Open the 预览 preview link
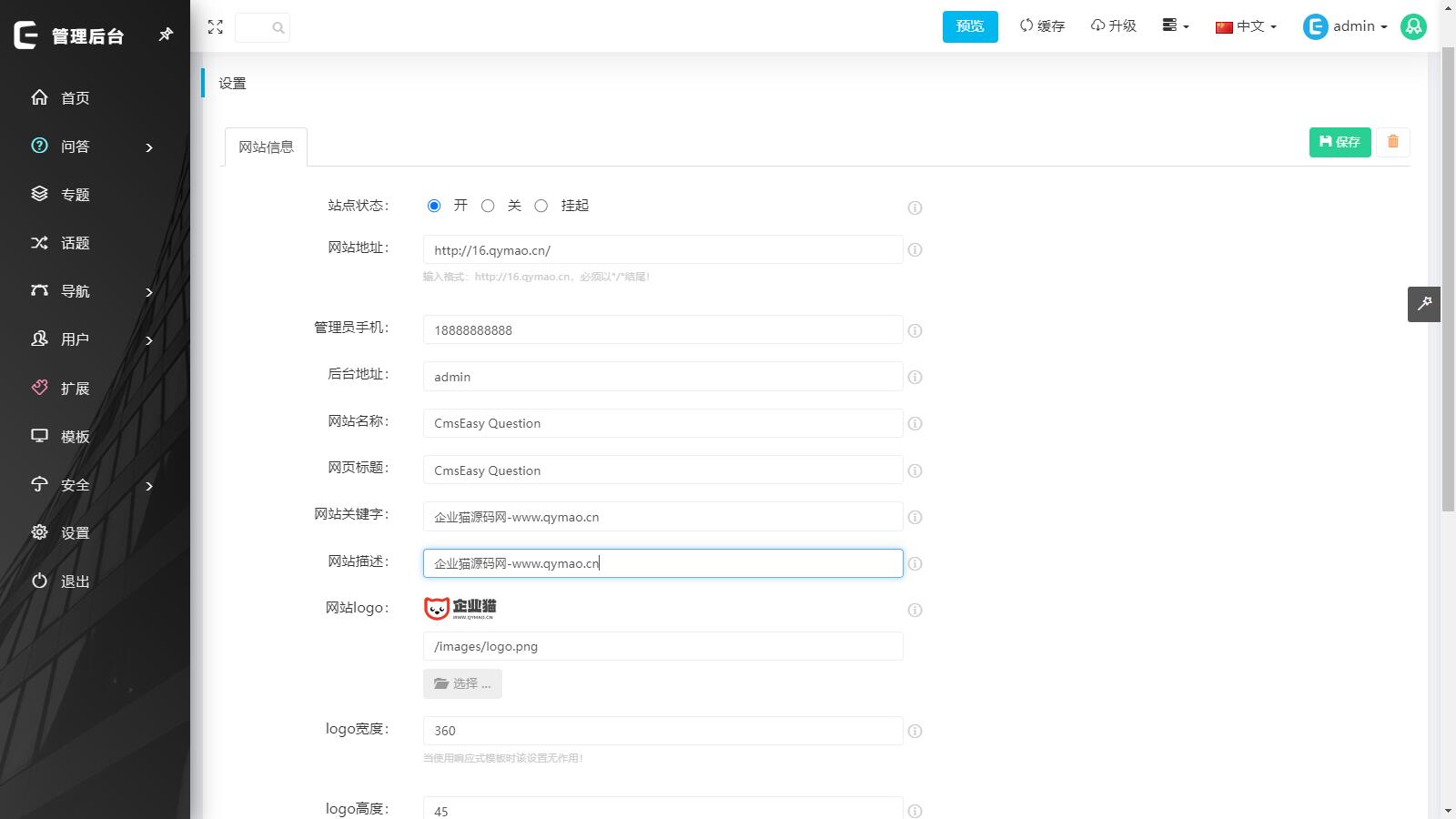The image size is (1456, 819). point(969,26)
